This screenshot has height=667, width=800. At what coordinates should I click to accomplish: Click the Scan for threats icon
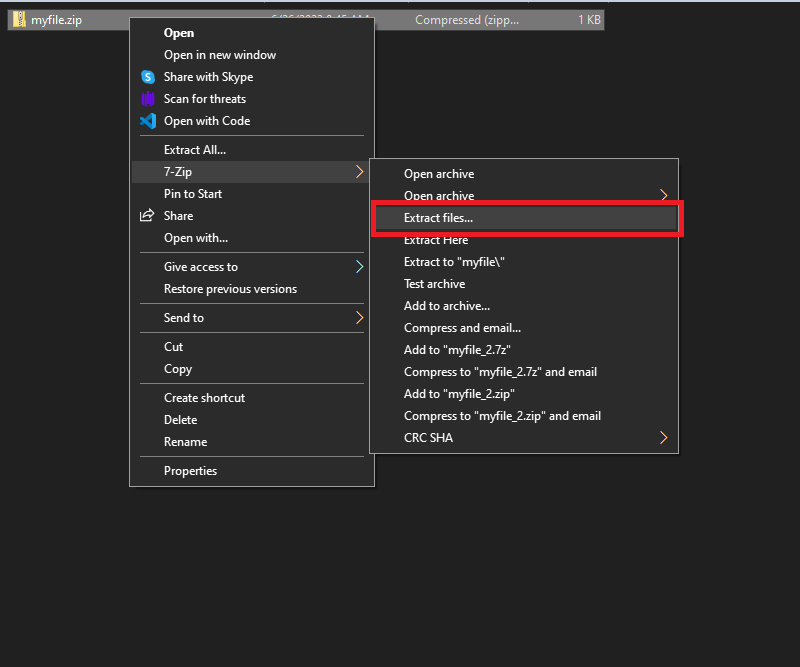(x=147, y=99)
